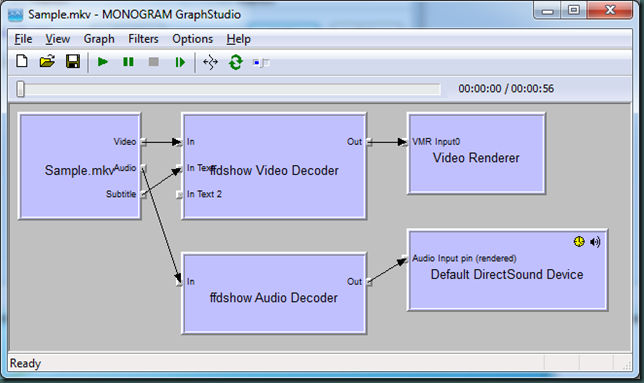This screenshot has width=644, height=383.
Task: Select the Default DirectSound Device filter
Action: tap(507, 270)
